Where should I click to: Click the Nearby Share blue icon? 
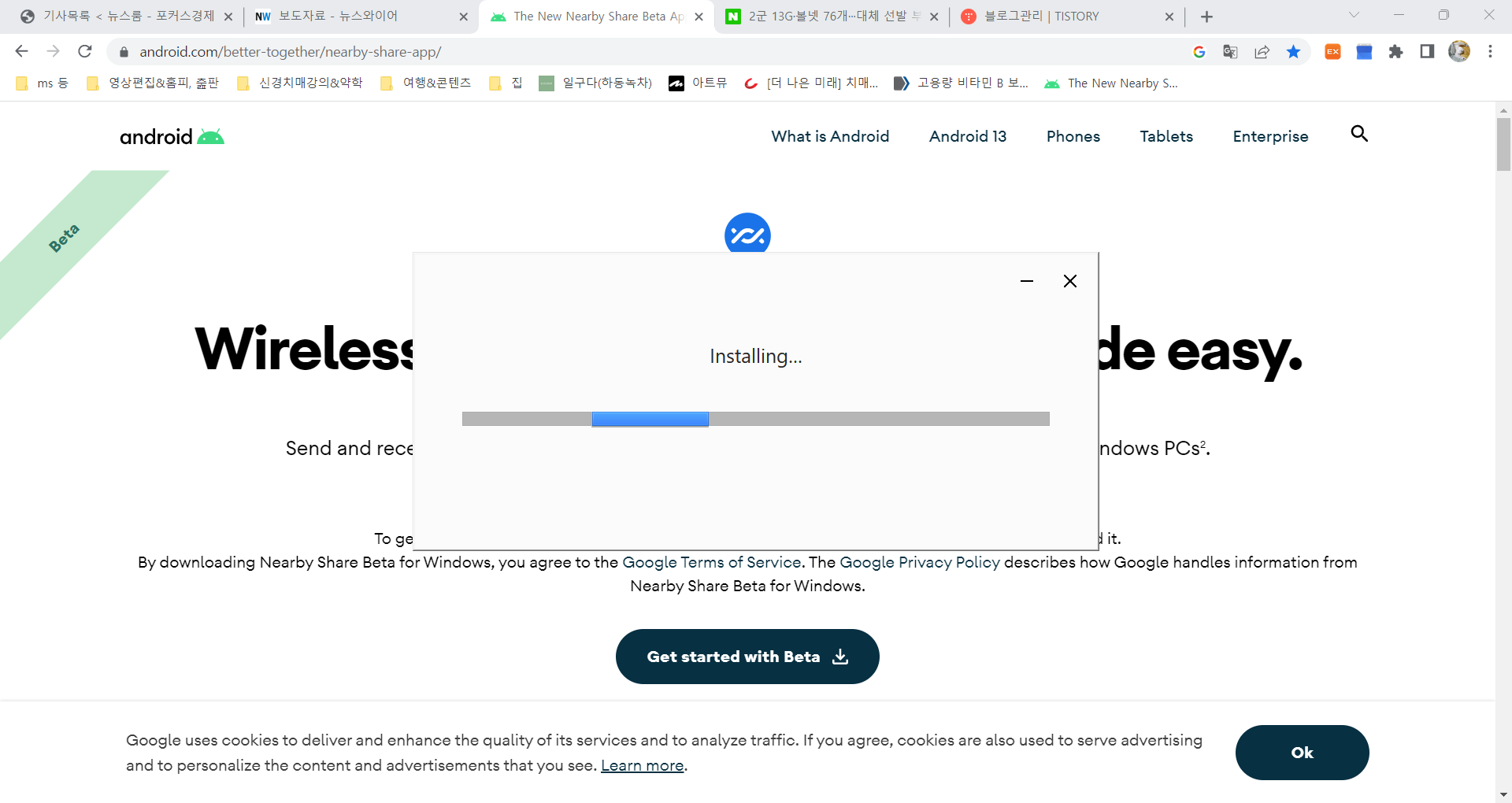click(747, 233)
